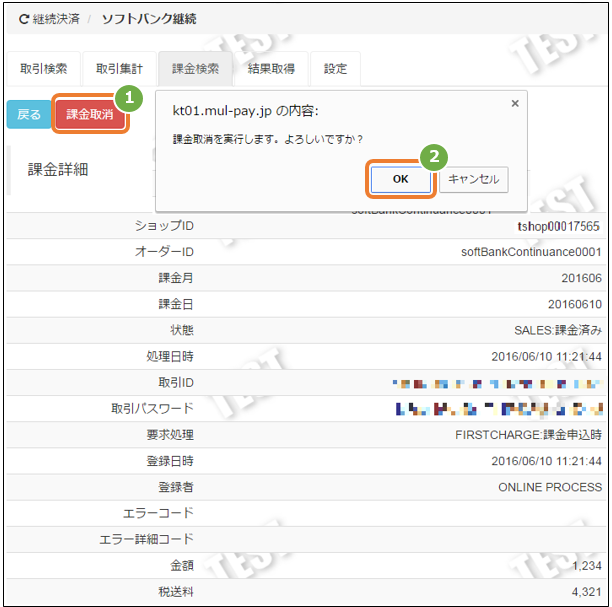Close the dialog with the X icon
The height and width of the screenshot is (607, 612).
[515, 103]
